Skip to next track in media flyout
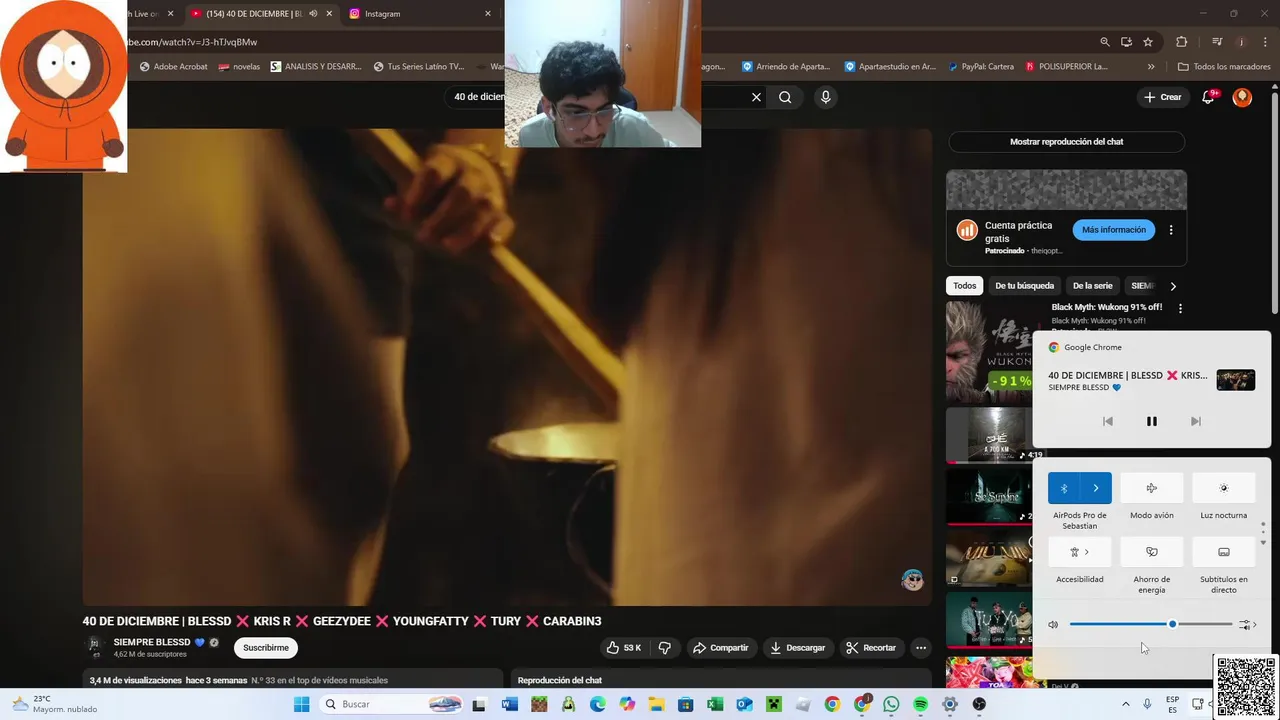This screenshot has width=1280, height=720. click(1195, 422)
